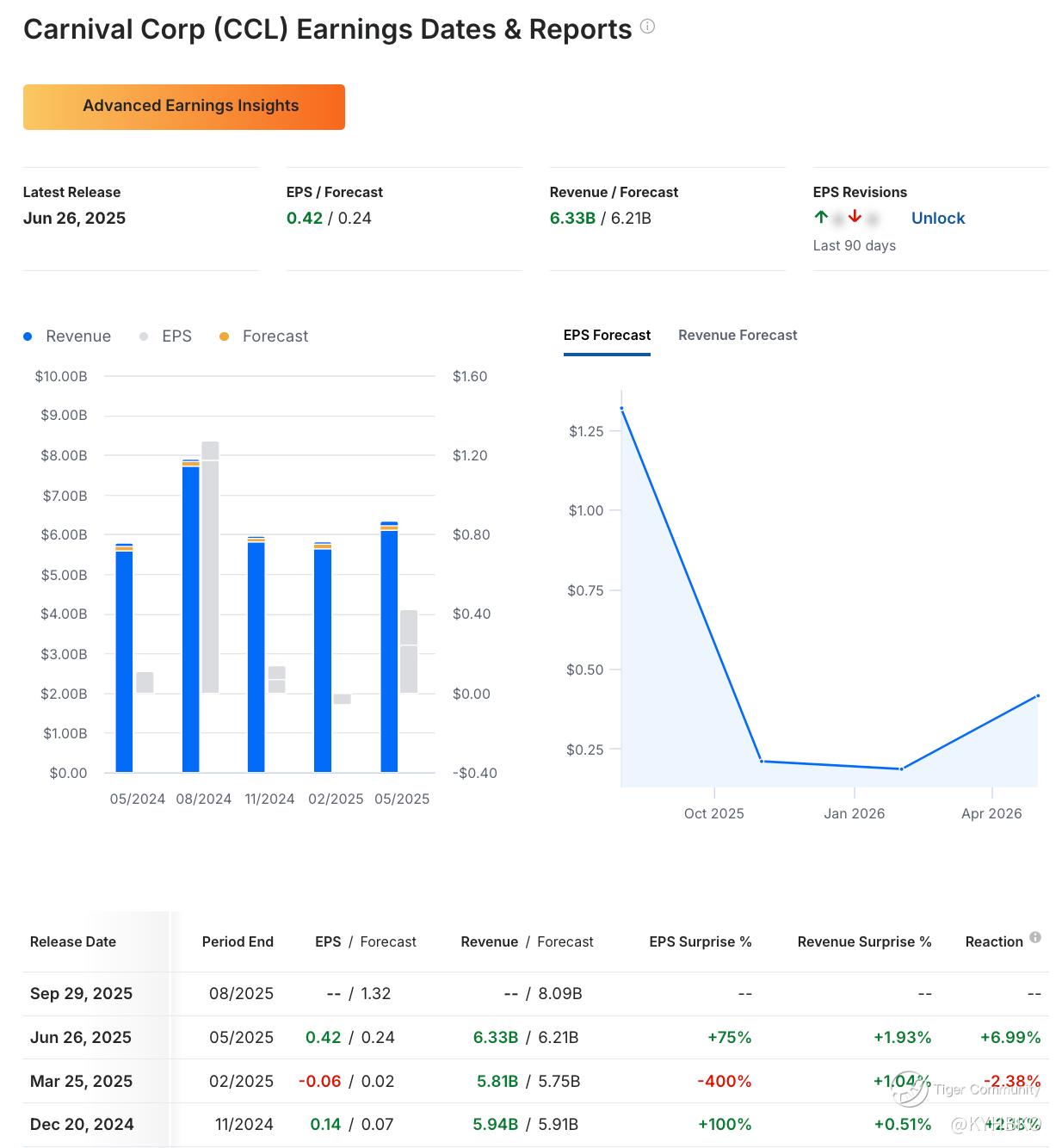
Task: Click the EPS Surprise % column header
Action: click(x=701, y=942)
